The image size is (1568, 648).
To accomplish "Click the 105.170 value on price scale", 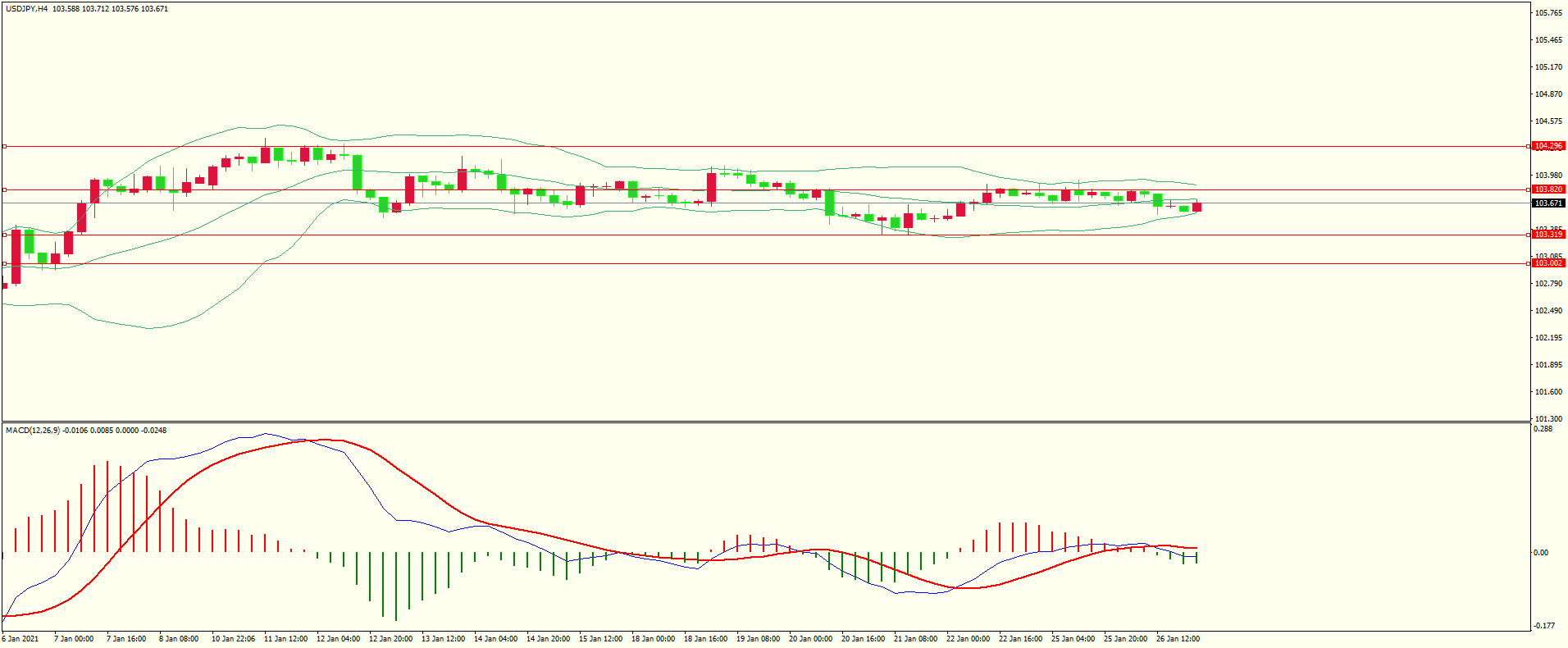I will pos(1548,67).
